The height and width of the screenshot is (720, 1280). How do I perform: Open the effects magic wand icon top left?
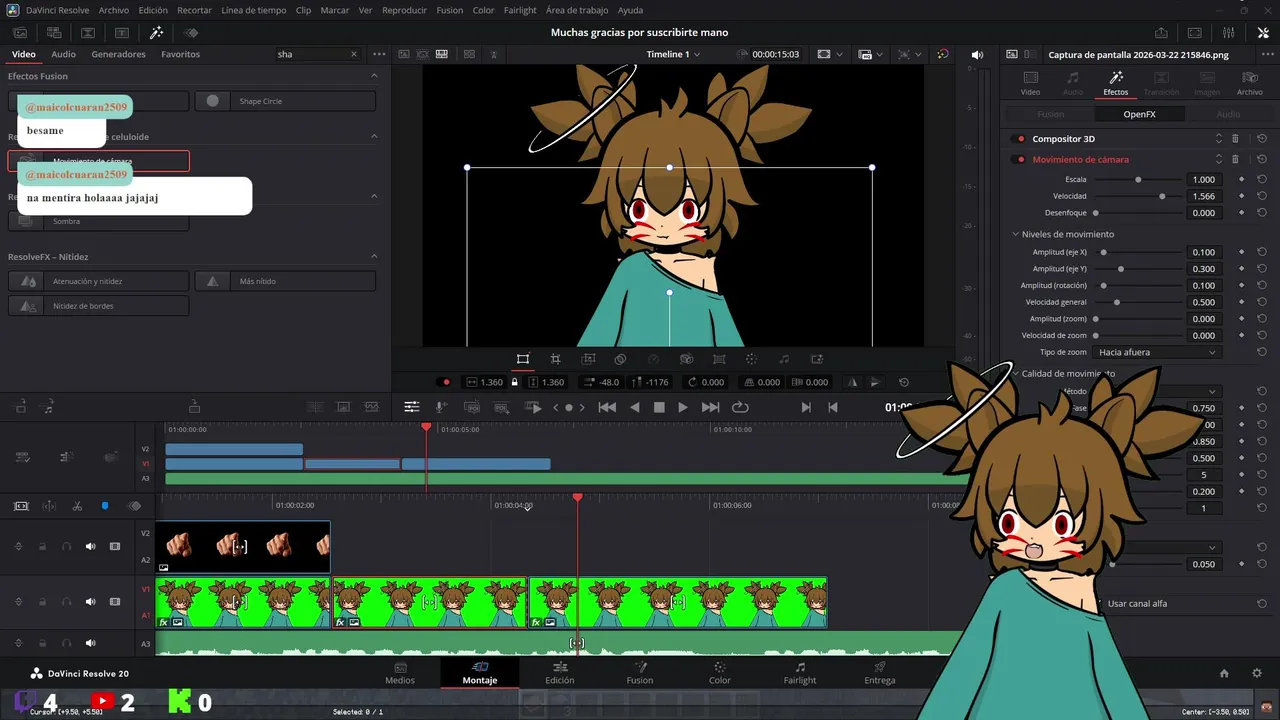click(156, 33)
